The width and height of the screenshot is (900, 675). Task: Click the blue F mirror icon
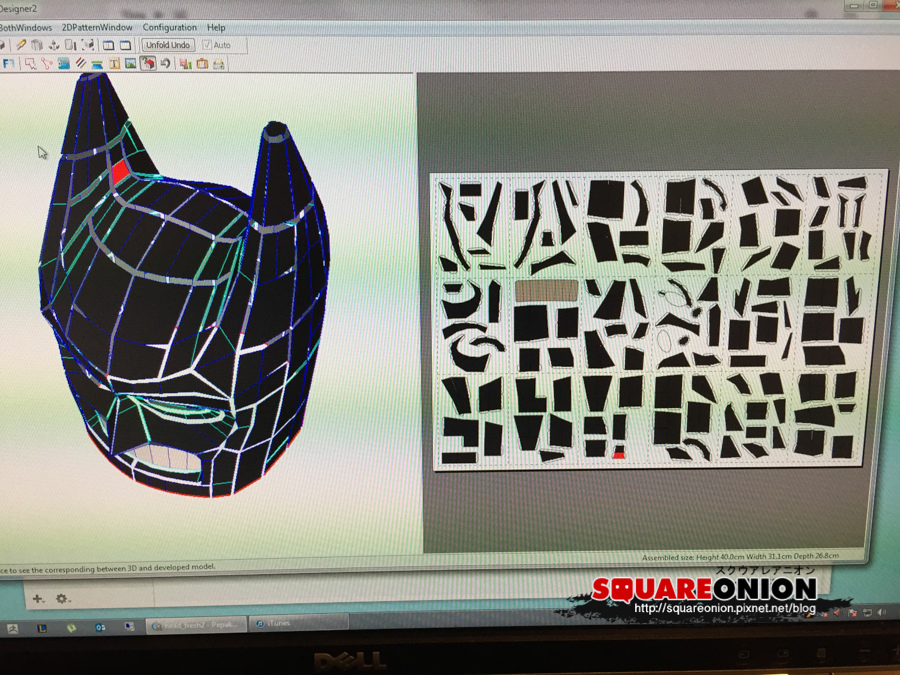click(x=9, y=64)
